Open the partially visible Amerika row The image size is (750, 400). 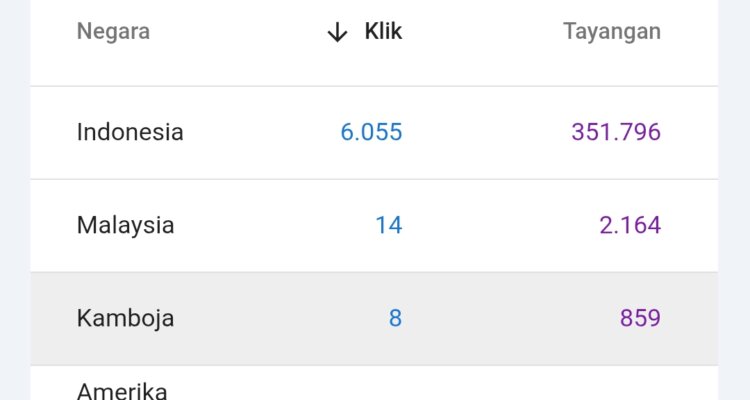point(122,389)
